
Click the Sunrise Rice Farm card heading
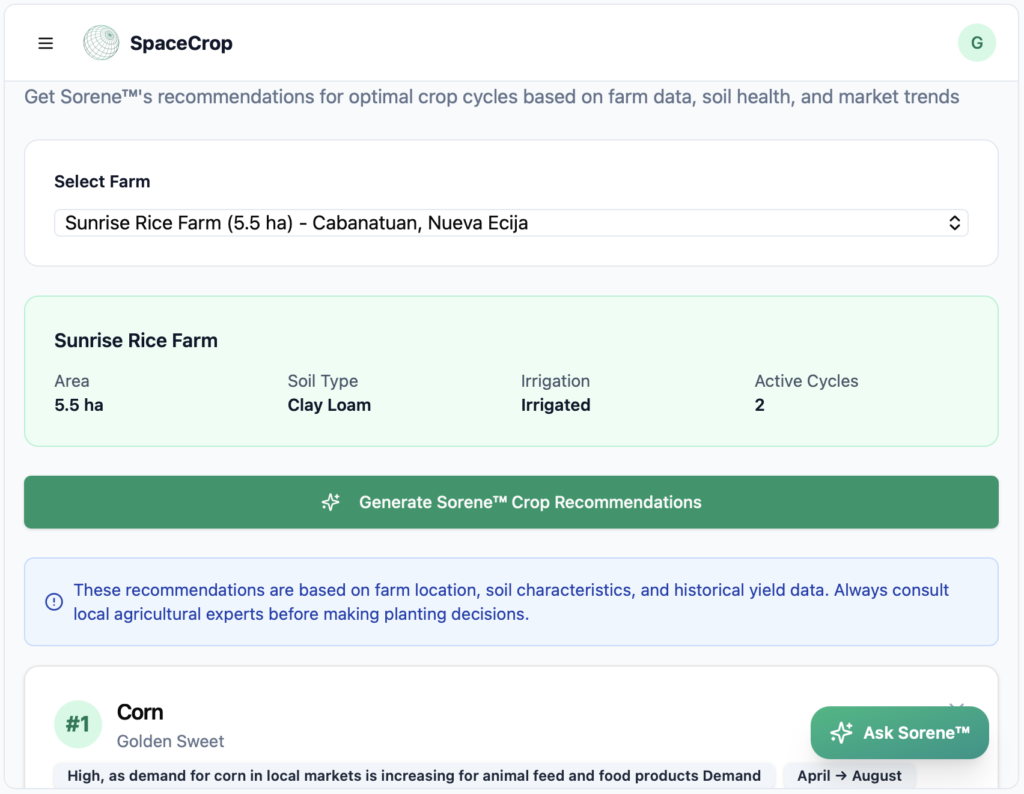point(136,340)
